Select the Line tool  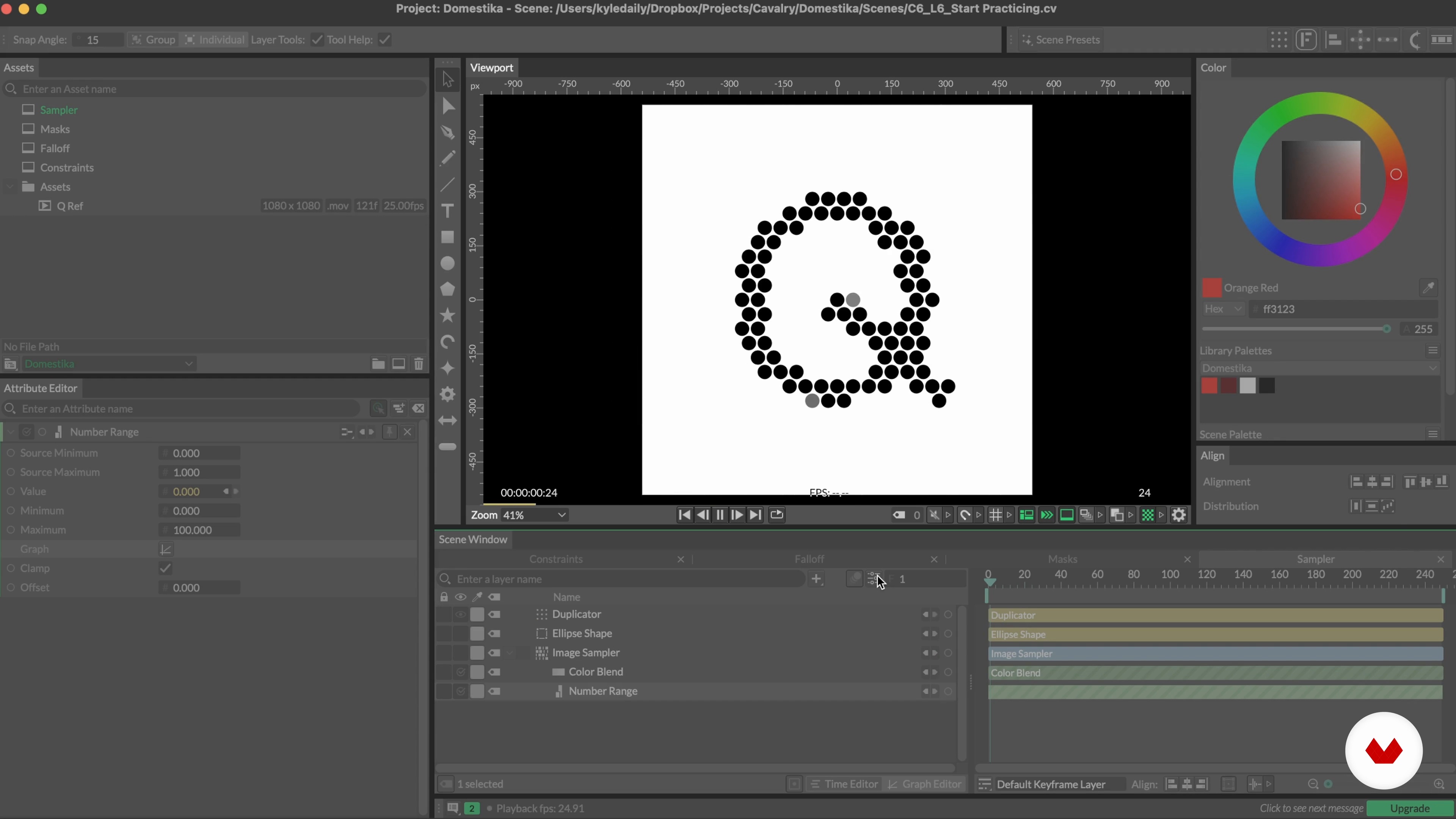(x=448, y=185)
